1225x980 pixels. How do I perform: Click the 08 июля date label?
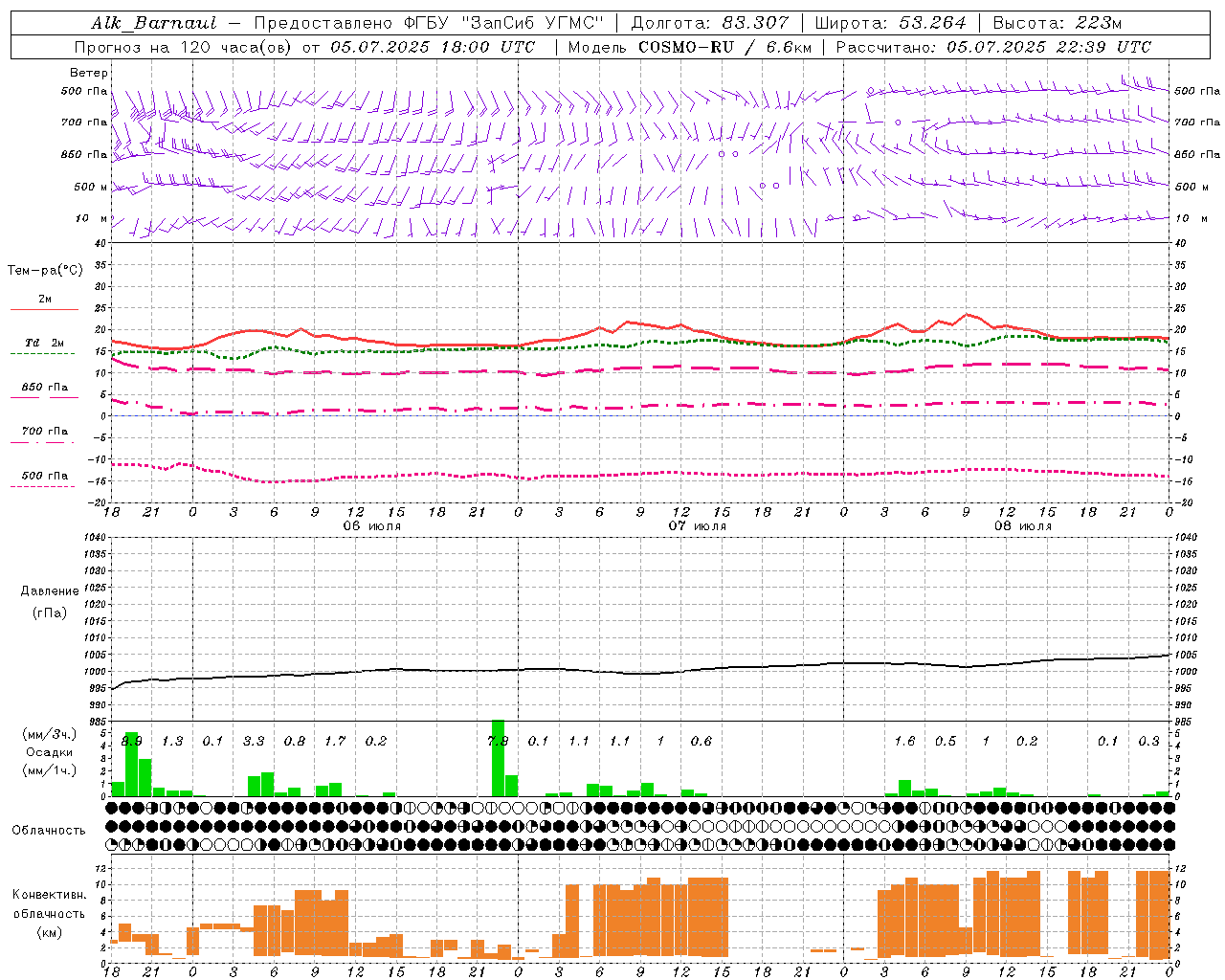click(x=1022, y=526)
